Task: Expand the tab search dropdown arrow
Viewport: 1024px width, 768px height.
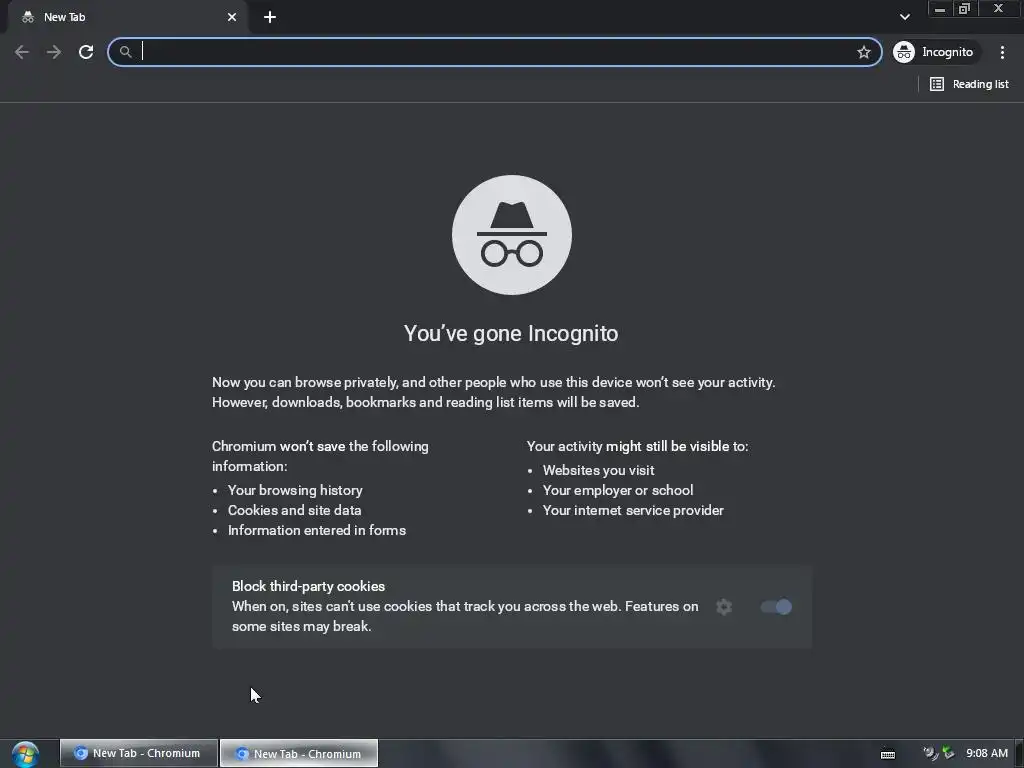Action: tap(904, 17)
